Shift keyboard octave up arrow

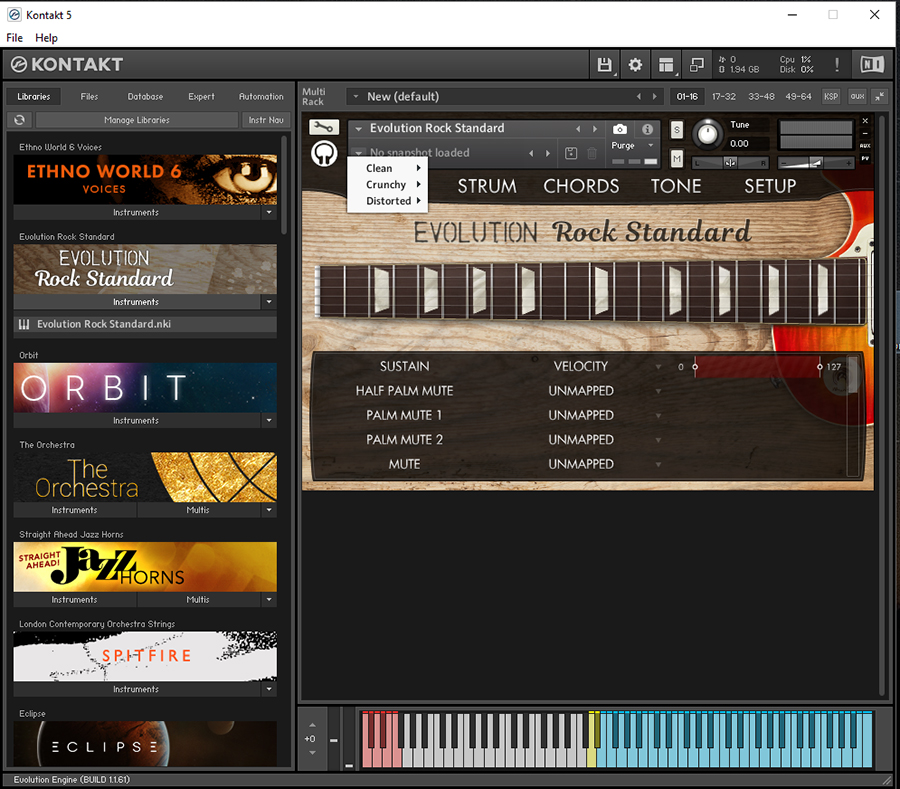[x=312, y=725]
